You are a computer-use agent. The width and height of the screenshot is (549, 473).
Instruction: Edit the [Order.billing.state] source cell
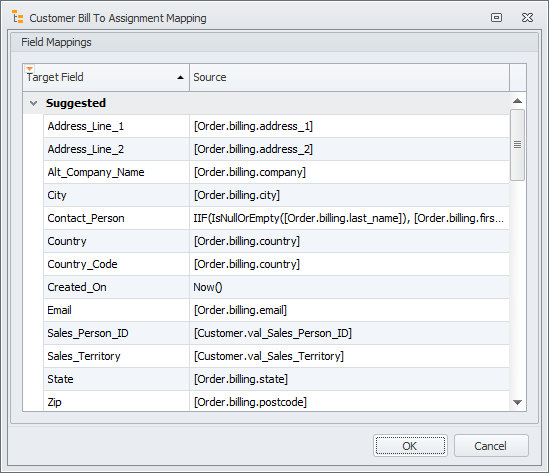click(349, 379)
